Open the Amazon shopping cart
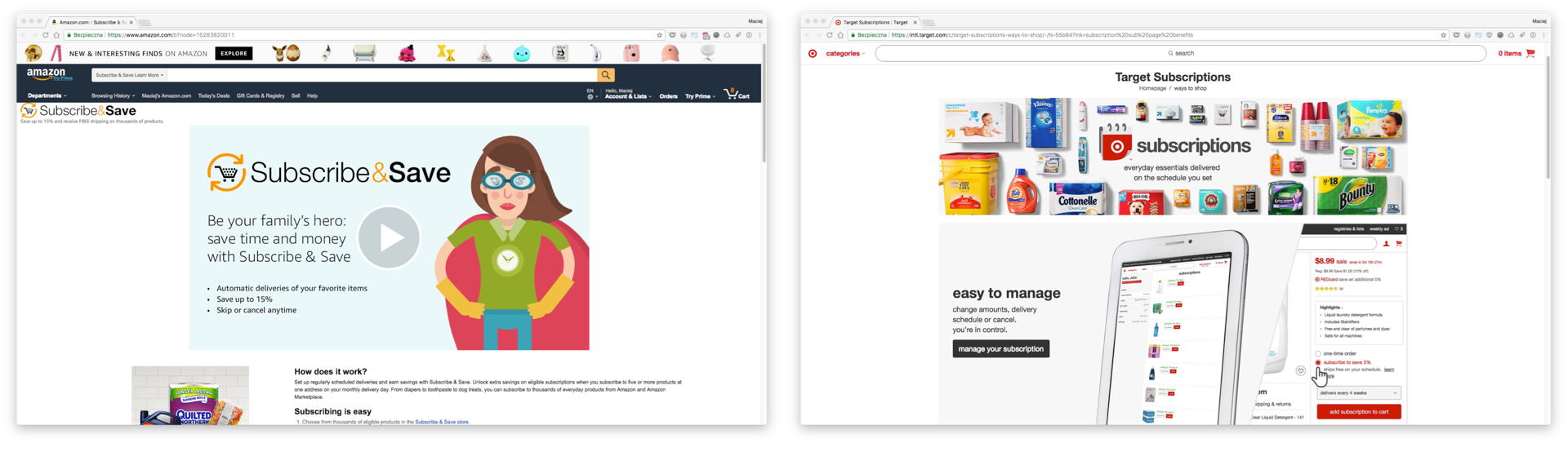Viewport: 1568px width, 461px height. pyautogui.click(x=737, y=95)
